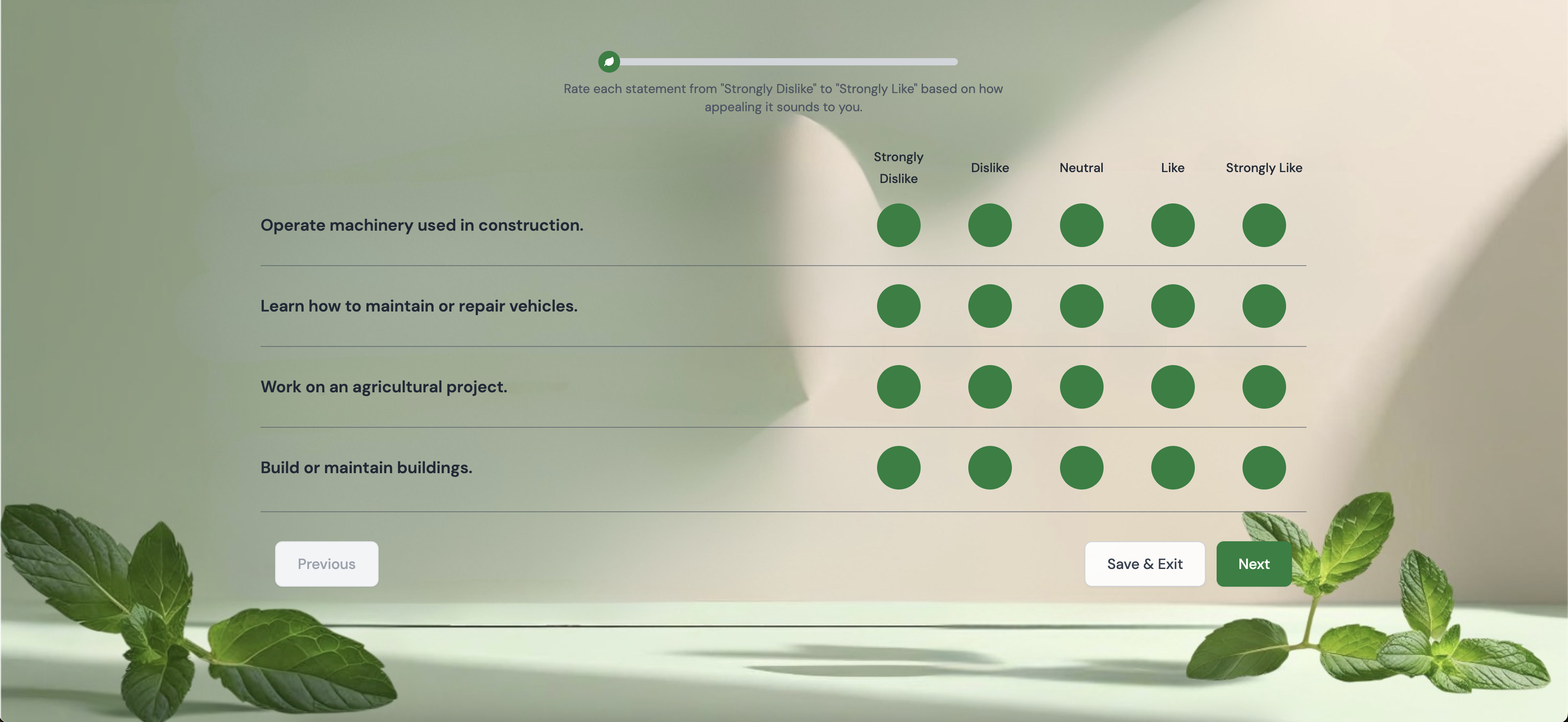1568x722 pixels.
Task: Rate vehicle maintenance statement as Strongly Dislike
Action: click(x=898, y=306)
